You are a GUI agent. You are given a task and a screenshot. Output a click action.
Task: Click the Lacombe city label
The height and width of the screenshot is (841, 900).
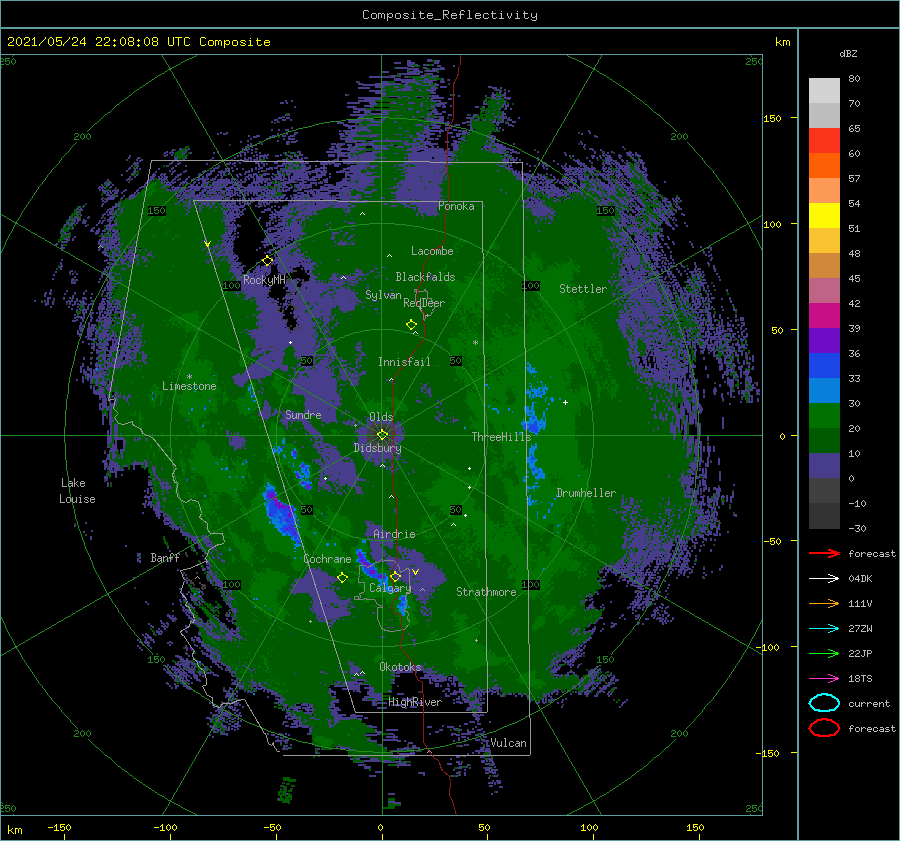click(x=432, y=251)
